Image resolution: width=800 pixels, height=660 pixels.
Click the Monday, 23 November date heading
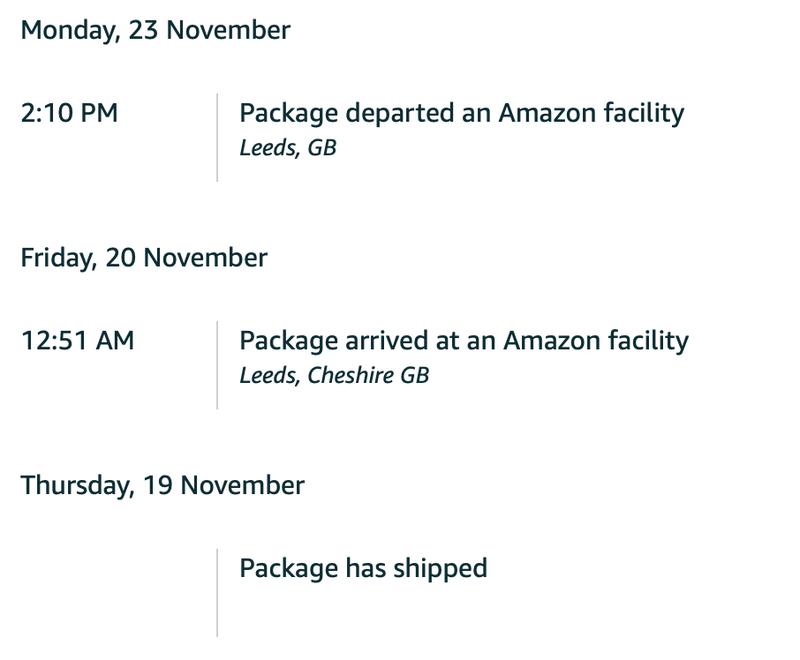155,30
